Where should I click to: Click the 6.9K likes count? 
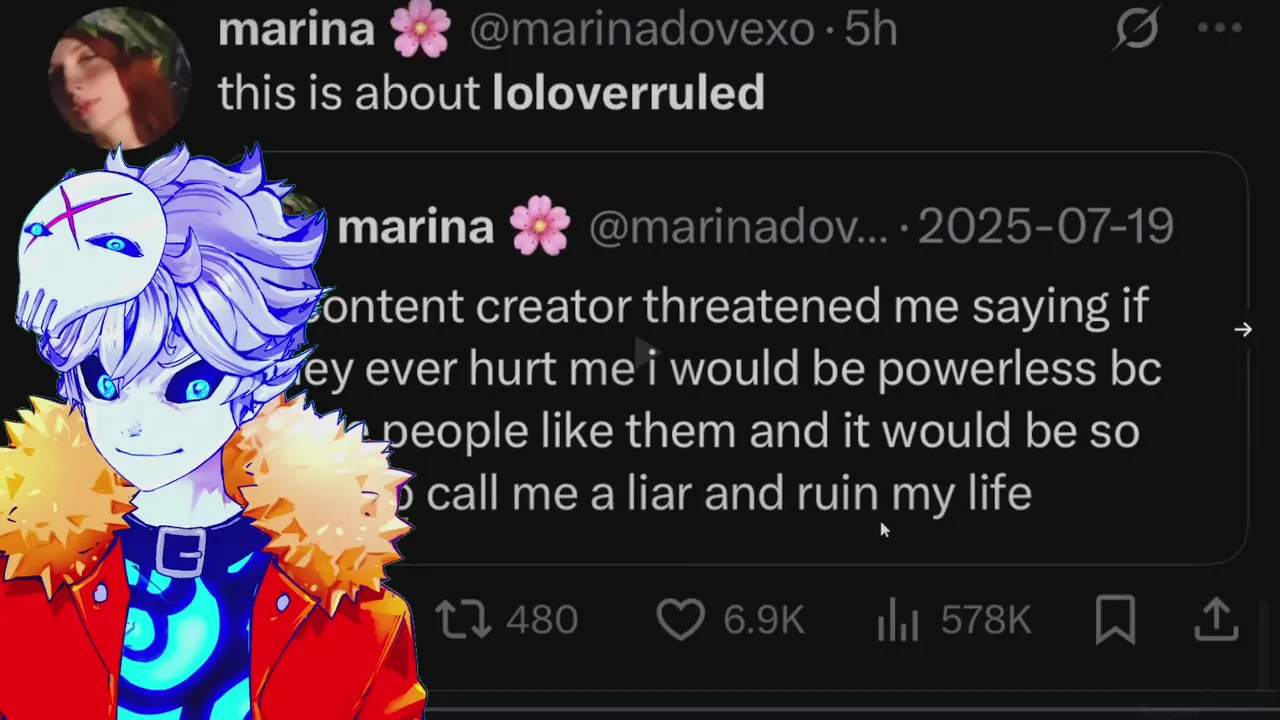coord(764,620)
